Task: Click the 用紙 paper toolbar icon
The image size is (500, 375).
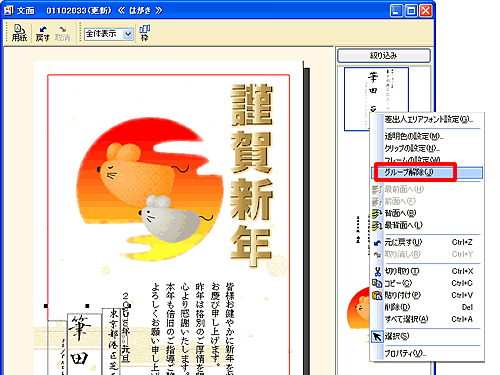Action: (x=19, y=33)
